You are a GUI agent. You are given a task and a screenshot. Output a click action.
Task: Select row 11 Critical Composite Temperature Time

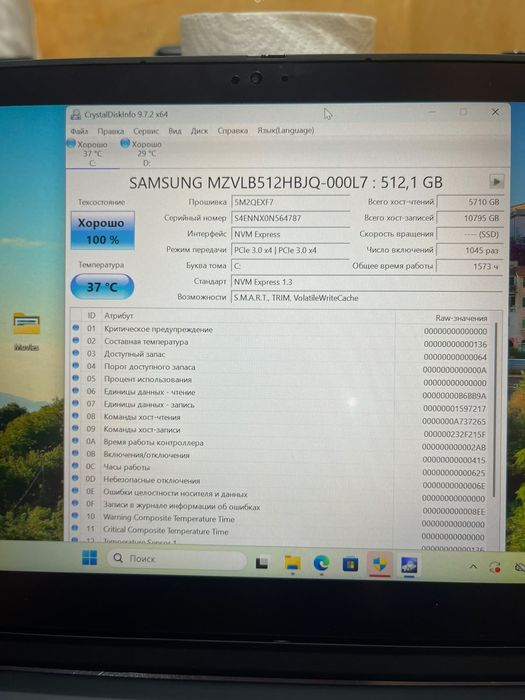click(281, 532)
